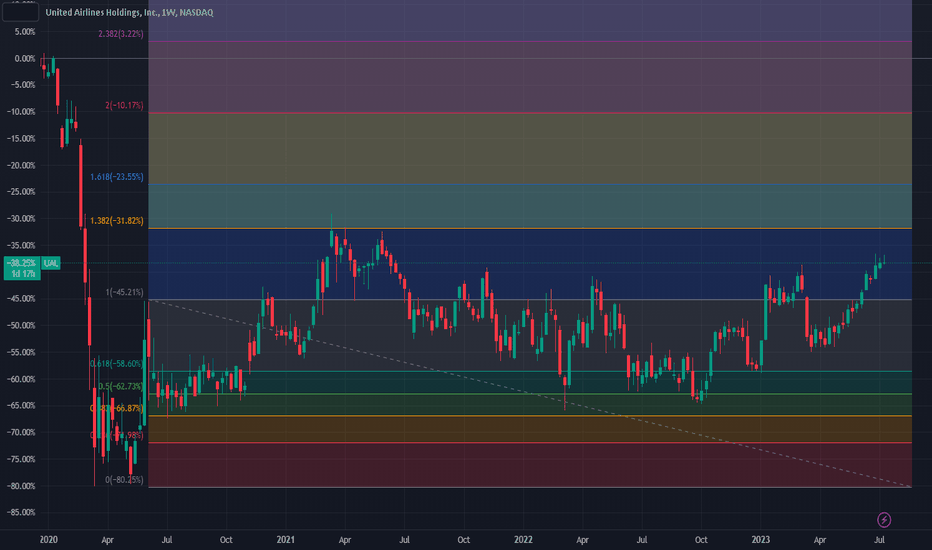Screen dimensions: 932x550
Task: Select the 1.382(-31.82%) Fibonacci level label
Action: (x=116, y=221)
